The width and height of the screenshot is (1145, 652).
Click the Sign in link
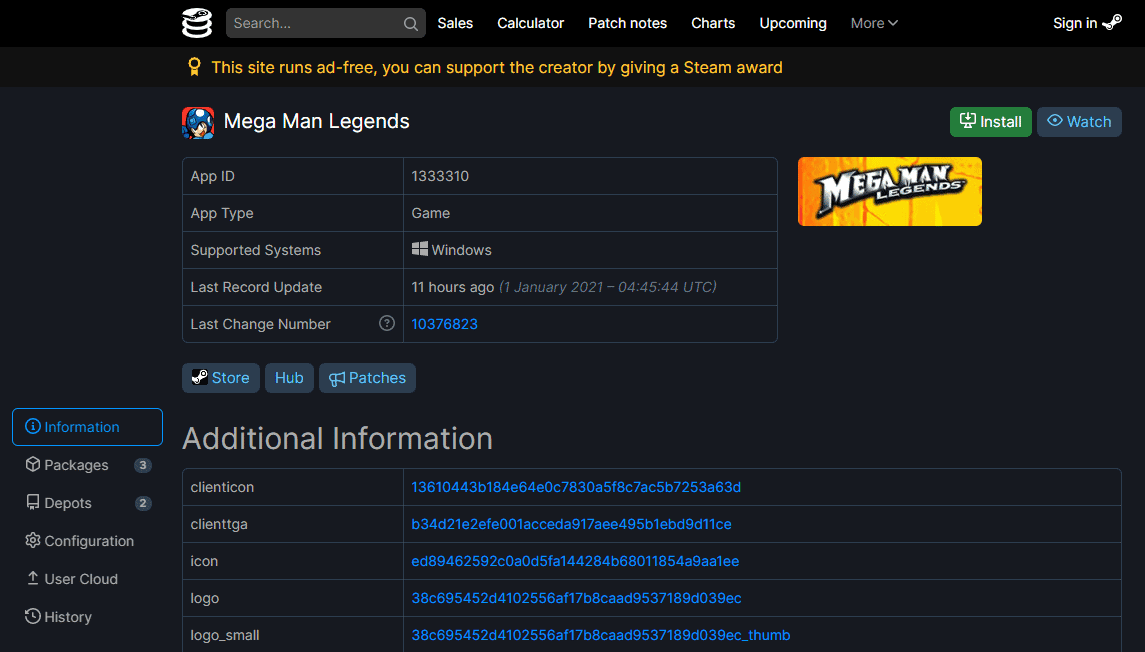[x=1087, y=23]
